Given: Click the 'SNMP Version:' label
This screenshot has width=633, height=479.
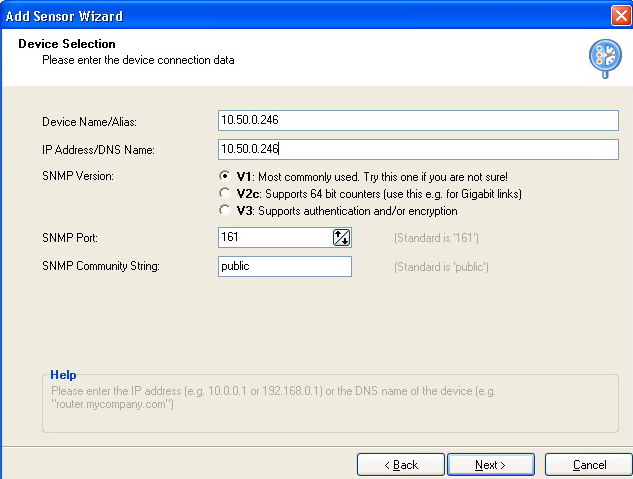Looking at the screenshot, I should tap(78, 176).
